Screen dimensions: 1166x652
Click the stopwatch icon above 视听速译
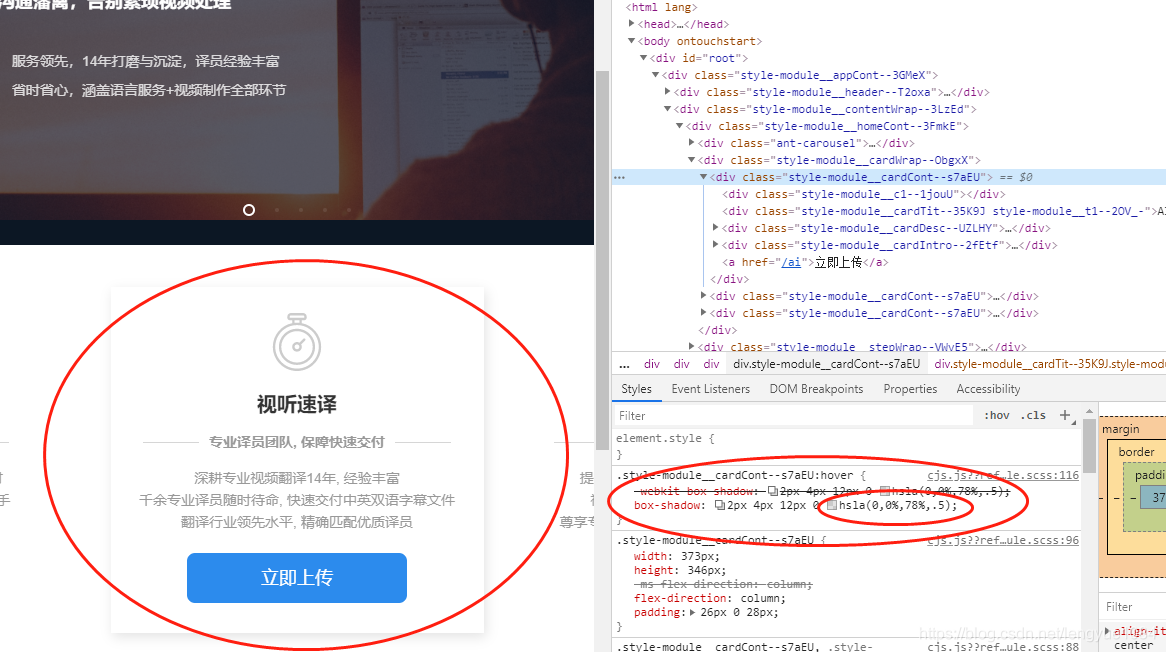click(297, 342)
